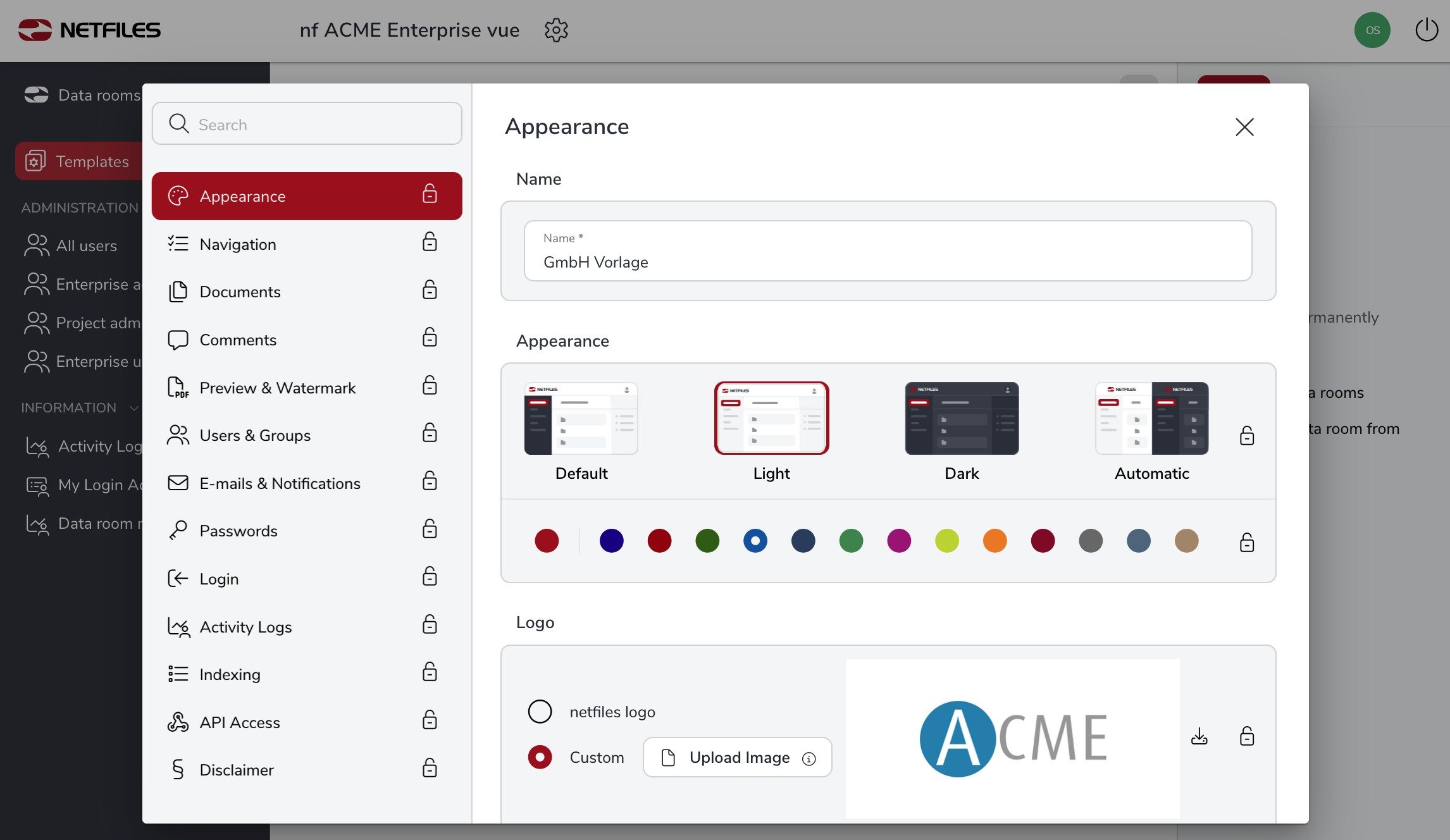The height and width of the screenshot is (840, 1450).
Task: Pick the orange color swatch
Action: pyautogui.click(x=995, y=541)
